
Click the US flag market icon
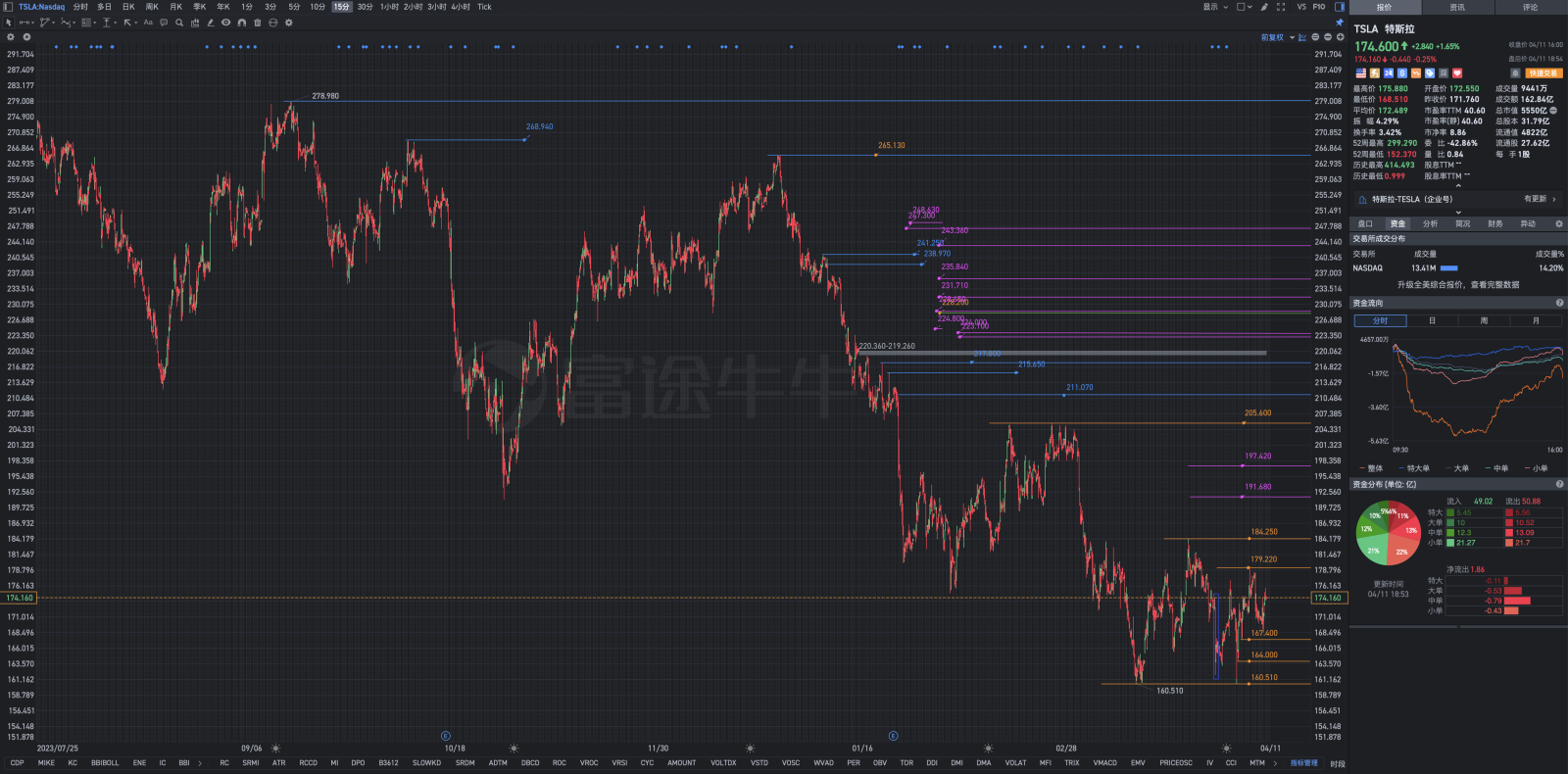pos(1361,73)
